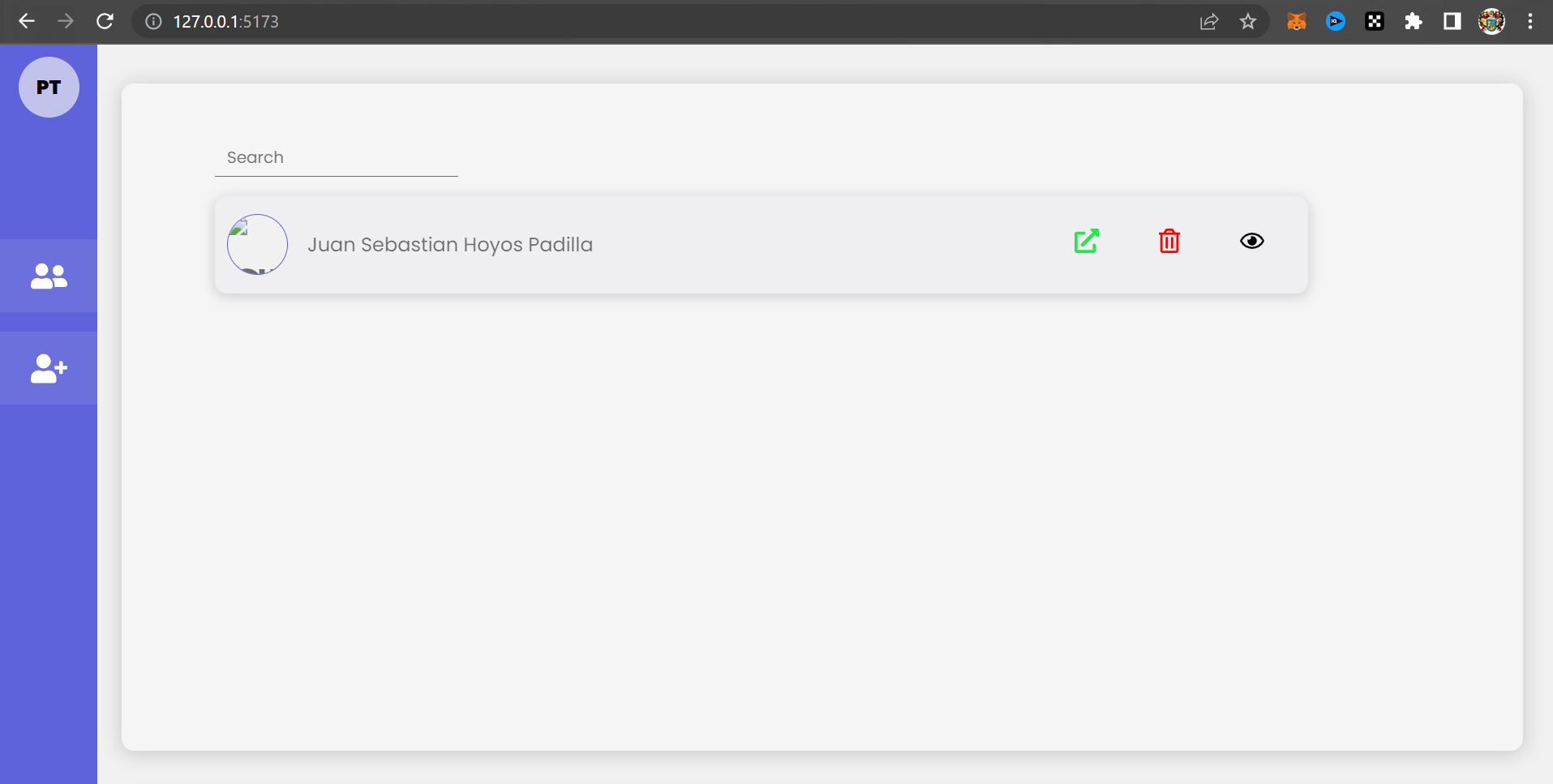Click the PT user avatar in the sidebar
Viewport: 1553px width, 784px height.
[49, 87]
